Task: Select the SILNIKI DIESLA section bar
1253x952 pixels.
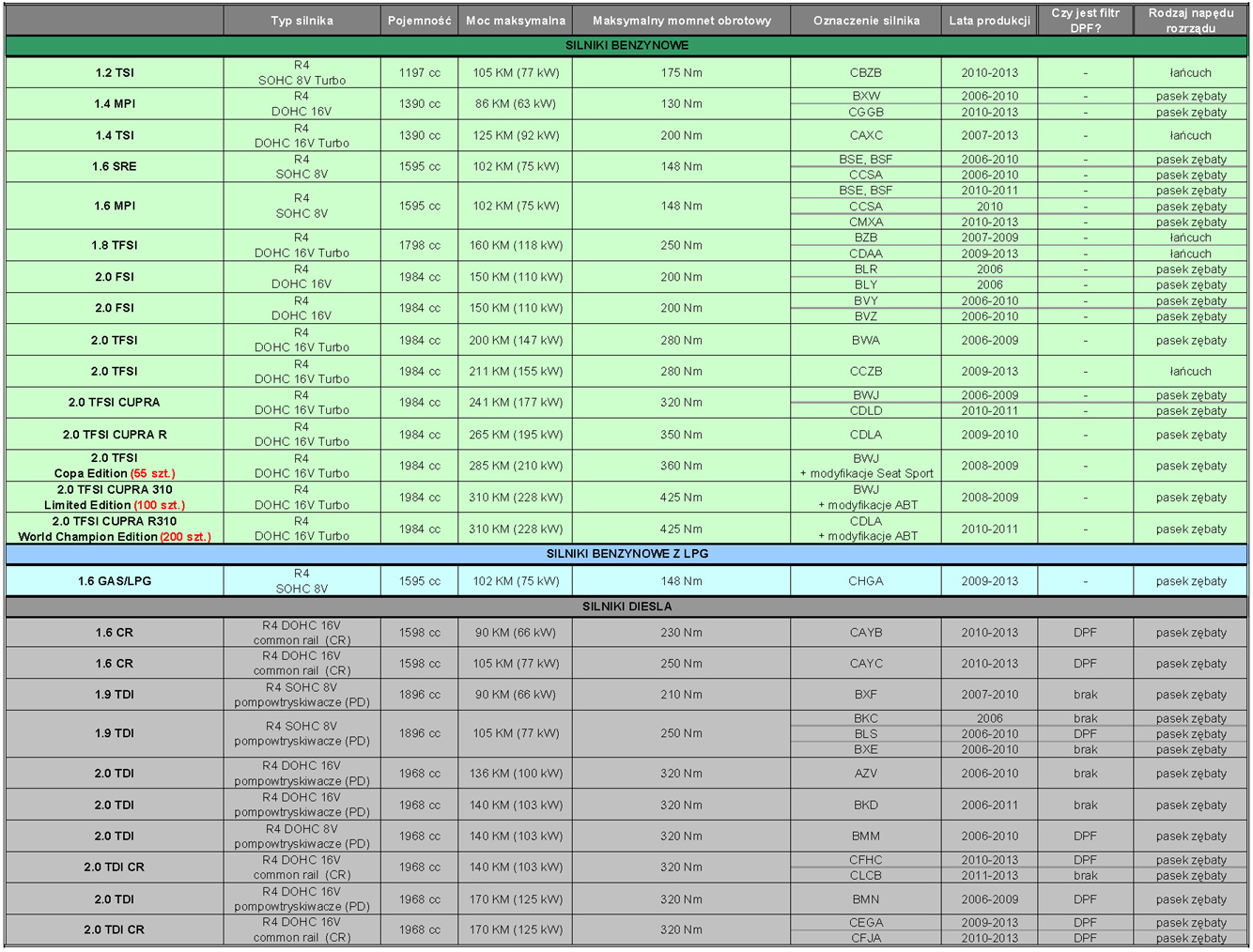Action: tap(626, 607)
